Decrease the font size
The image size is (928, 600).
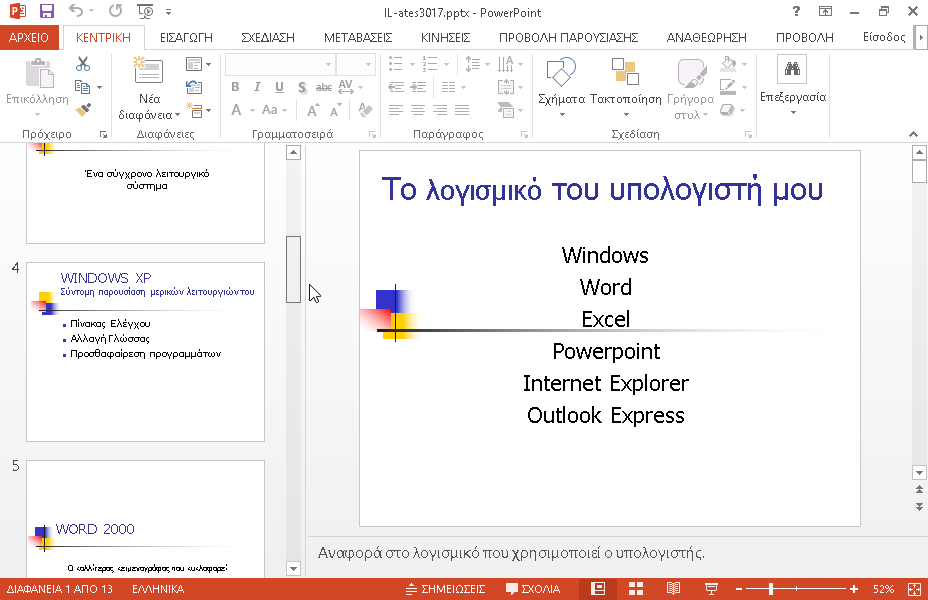point(336,109)
